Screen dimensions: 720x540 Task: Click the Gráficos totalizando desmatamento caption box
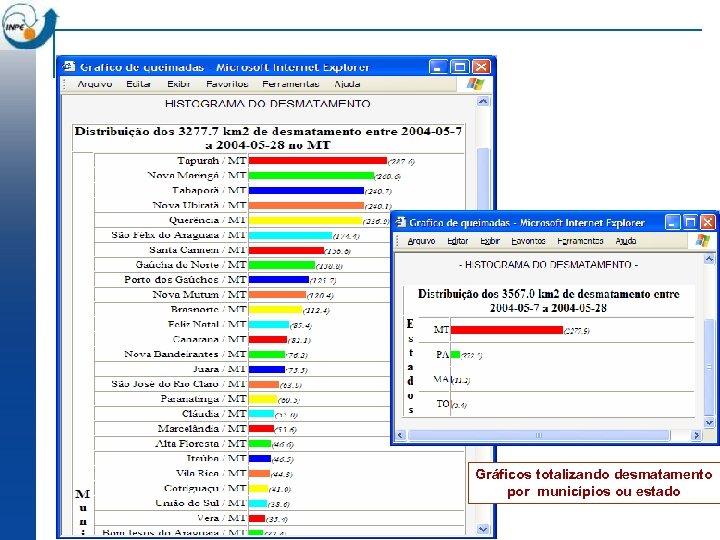click(x=594, y=483)
